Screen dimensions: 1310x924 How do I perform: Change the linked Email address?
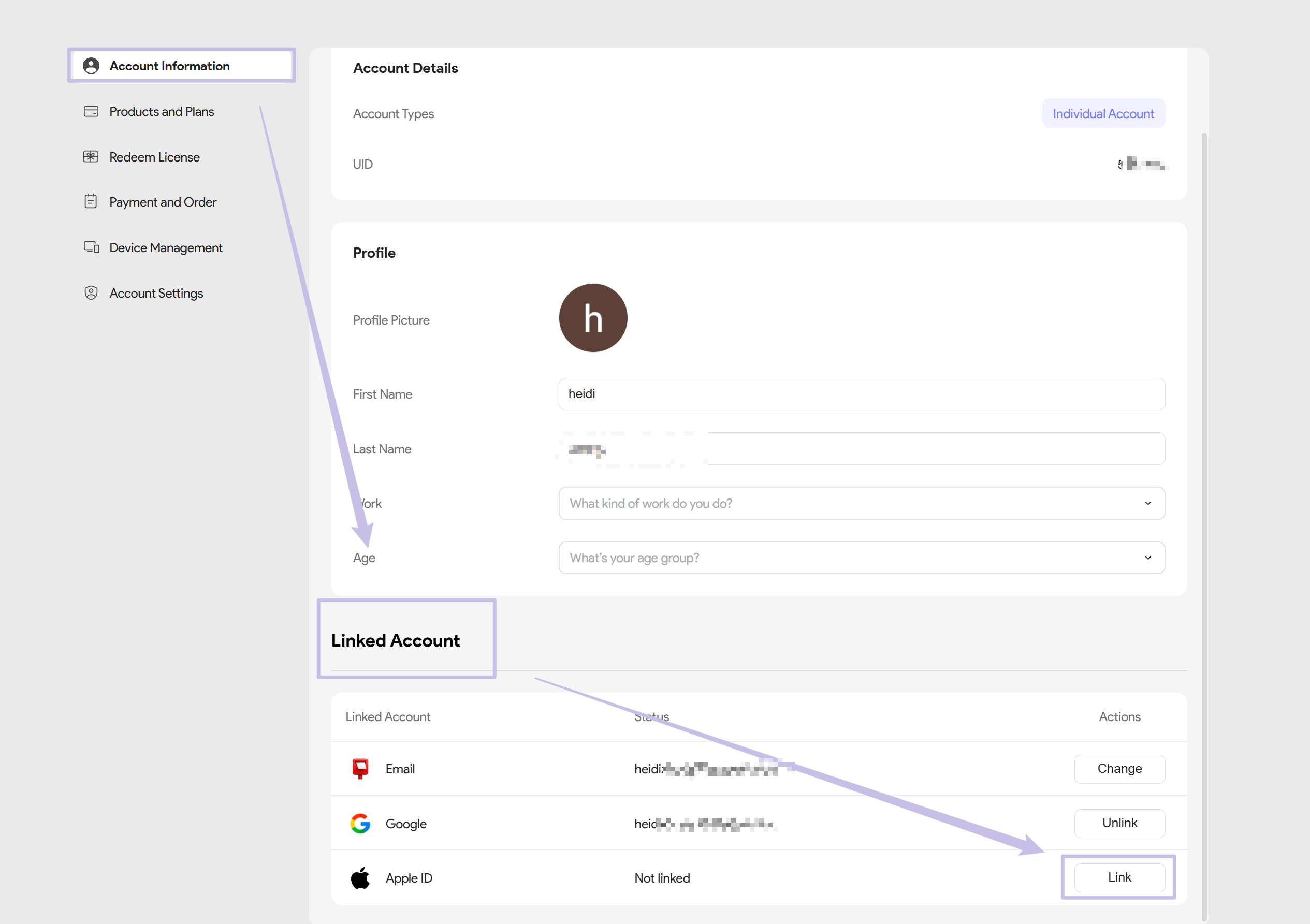coord(1119,769)
